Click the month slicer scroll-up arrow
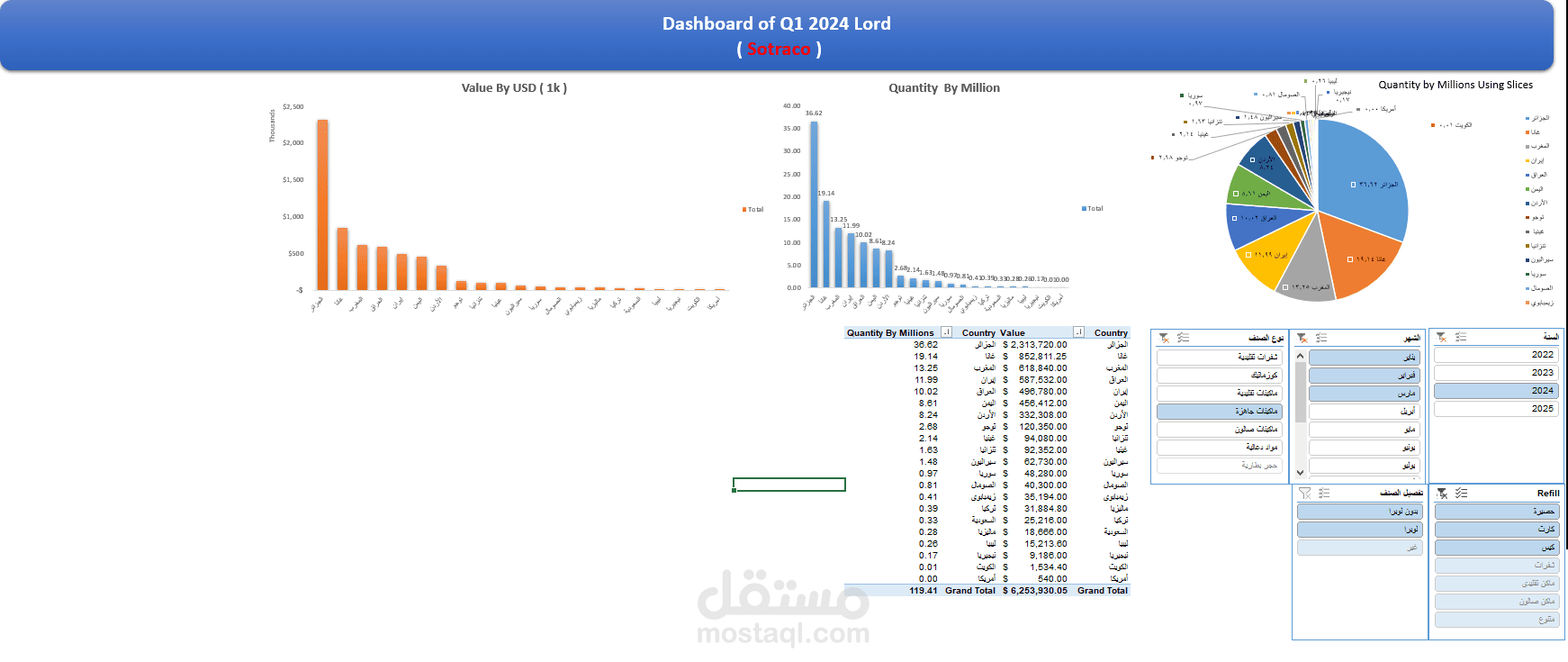 tap(1300, 356)
